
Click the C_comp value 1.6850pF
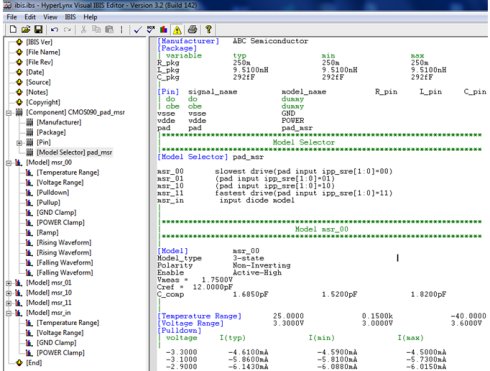pos(251,294)
